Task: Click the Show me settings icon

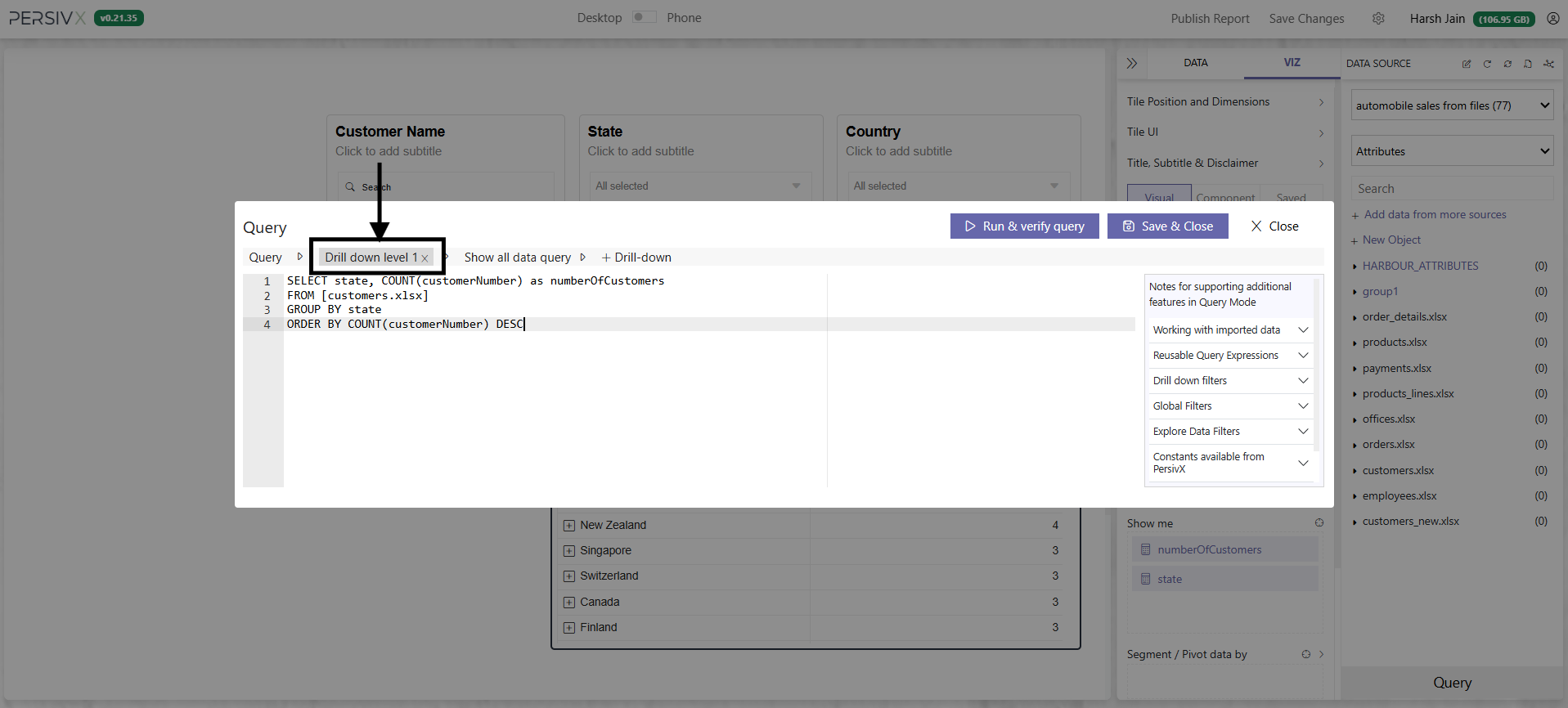Action: pyautogui.click(x=1319, y=523)
